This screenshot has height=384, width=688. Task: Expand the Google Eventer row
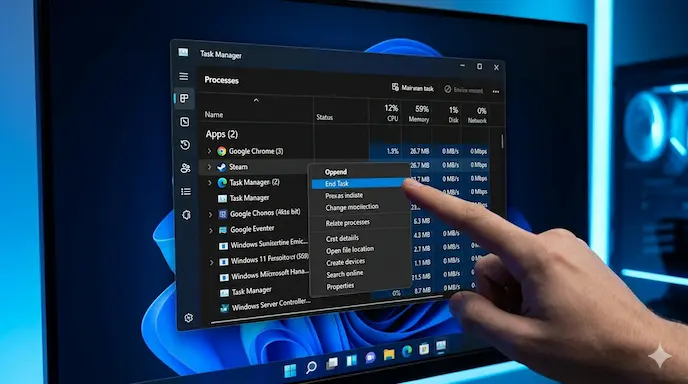click(211, 230)
